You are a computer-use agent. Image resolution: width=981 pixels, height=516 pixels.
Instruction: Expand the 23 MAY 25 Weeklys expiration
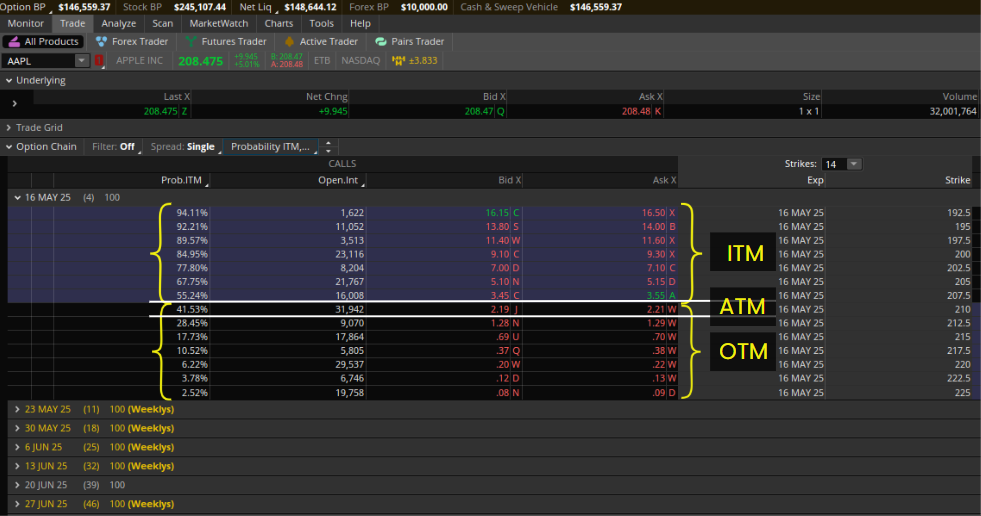tap(18, 410)
